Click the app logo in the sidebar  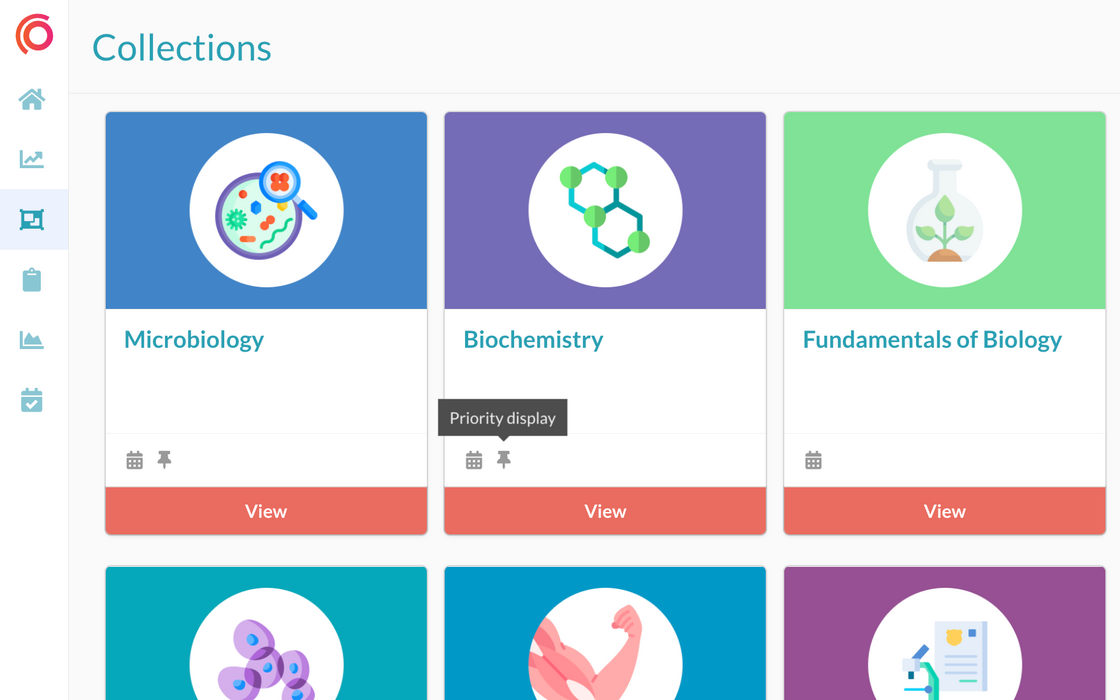[x=34, y=35]
